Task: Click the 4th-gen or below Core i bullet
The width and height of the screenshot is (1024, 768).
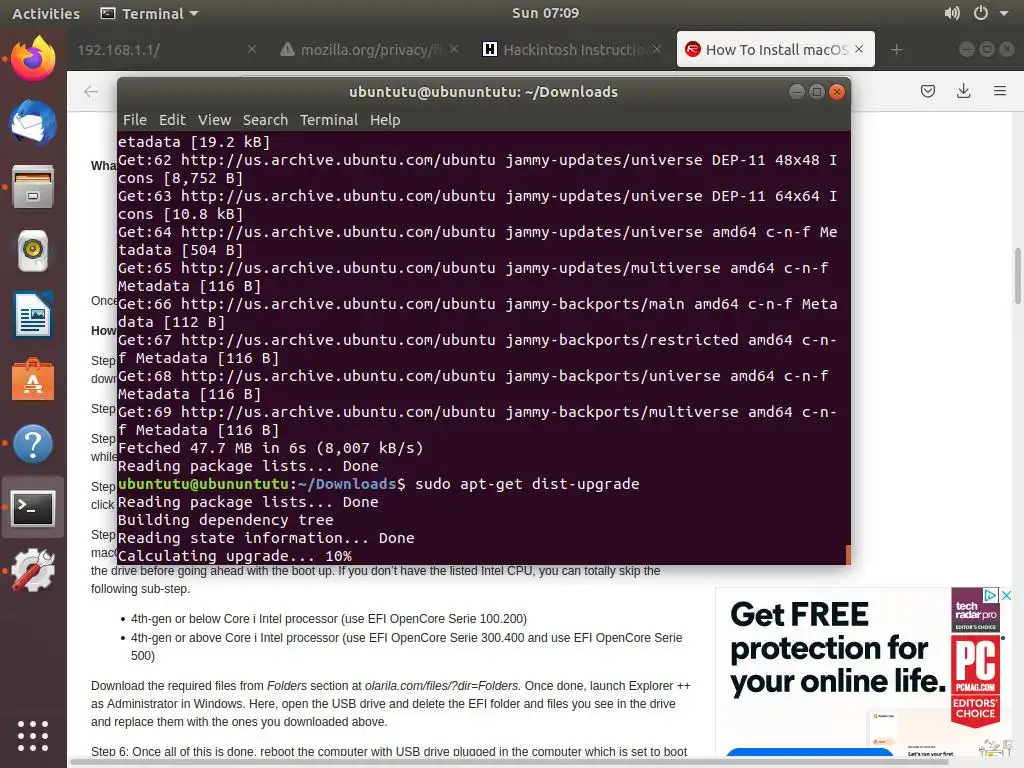Action: [328, 618]
